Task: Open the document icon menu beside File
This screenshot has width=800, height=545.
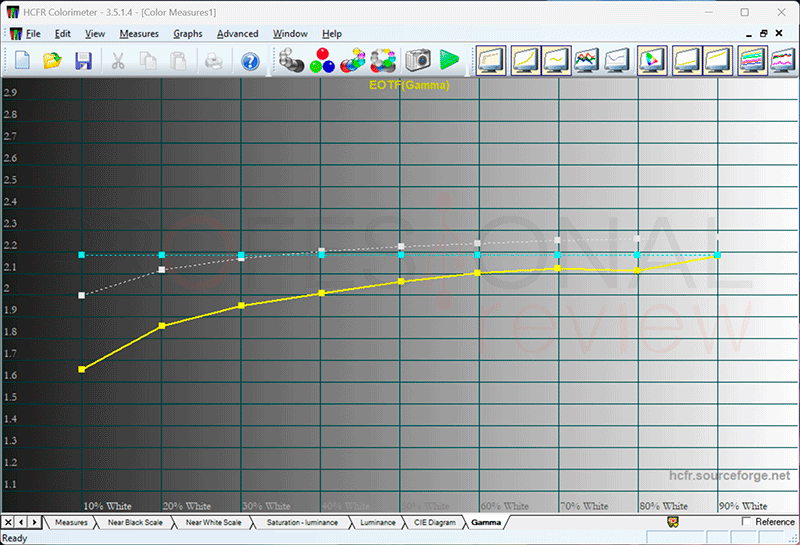Action: coord(16,34)
